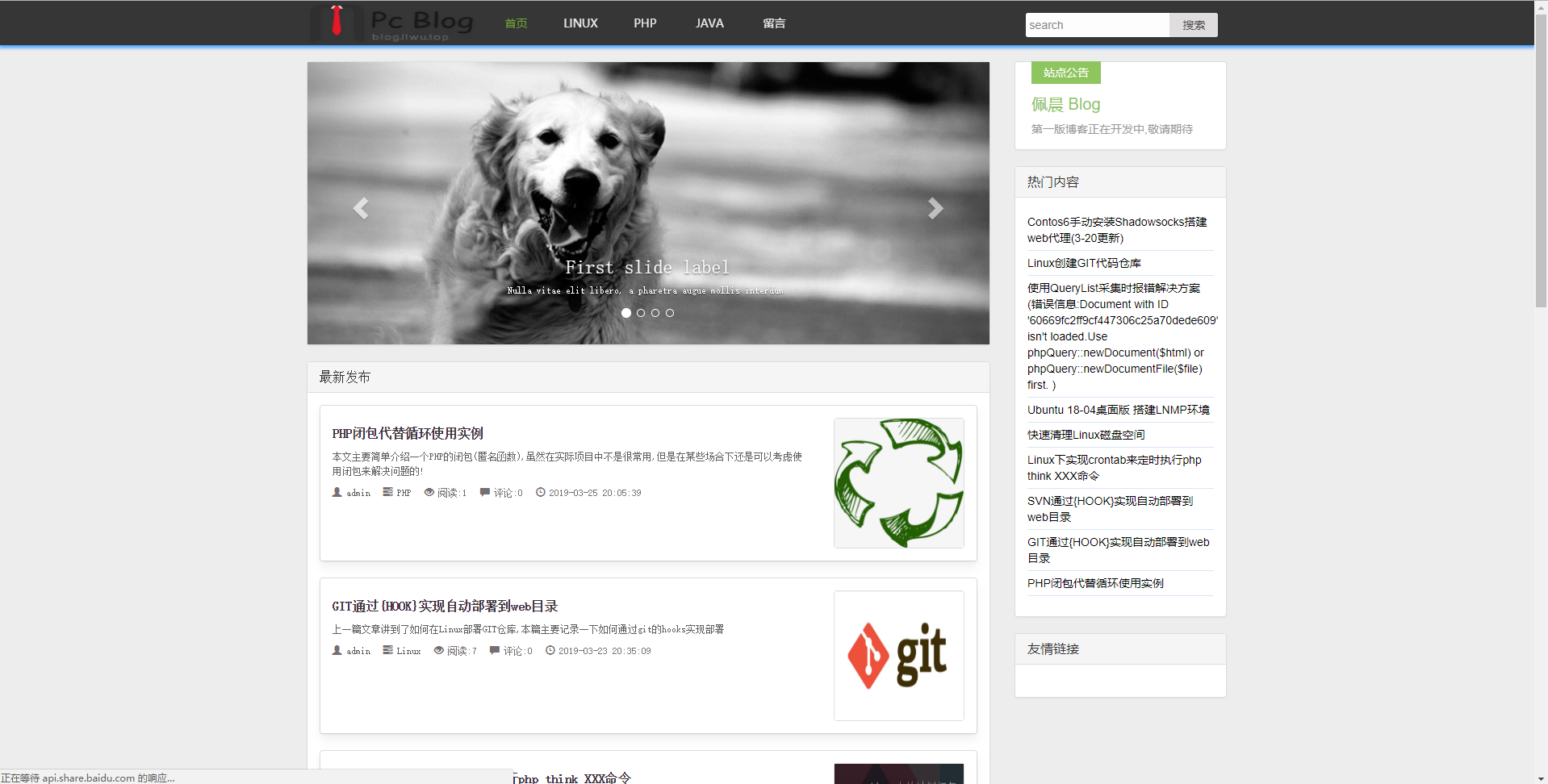The image size is (1548, 784).
Task: Open Contos6手动安装Shadowsocks hot article link
Action: (1117, 230)
